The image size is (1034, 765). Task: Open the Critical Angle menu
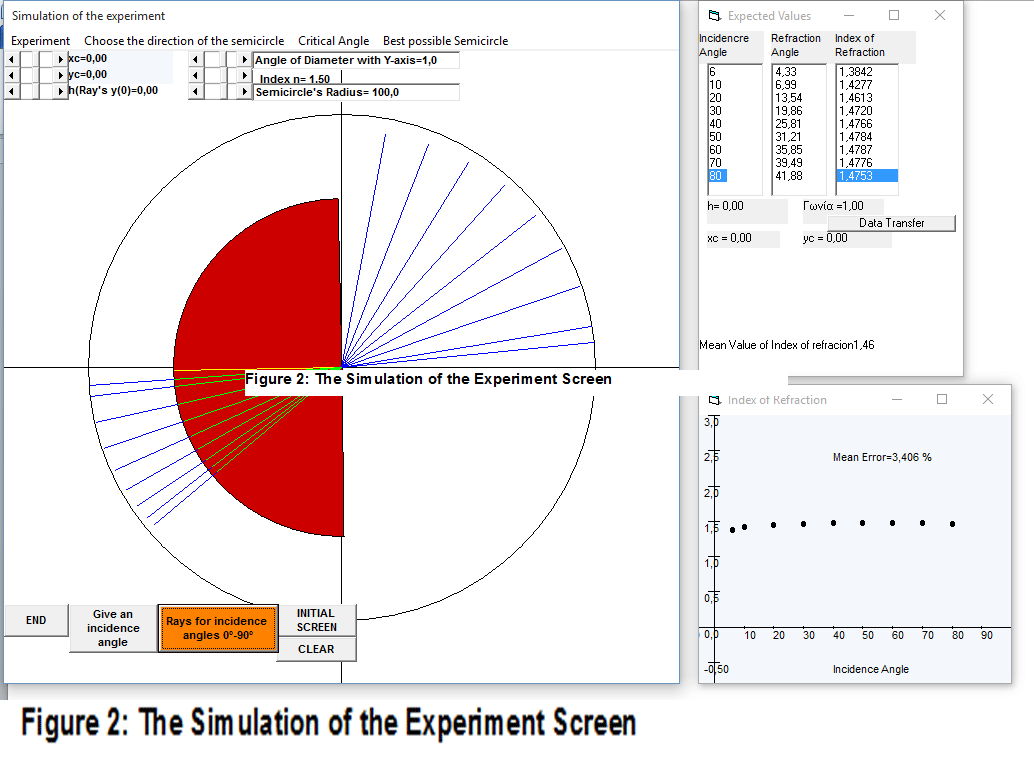point(334,41)
